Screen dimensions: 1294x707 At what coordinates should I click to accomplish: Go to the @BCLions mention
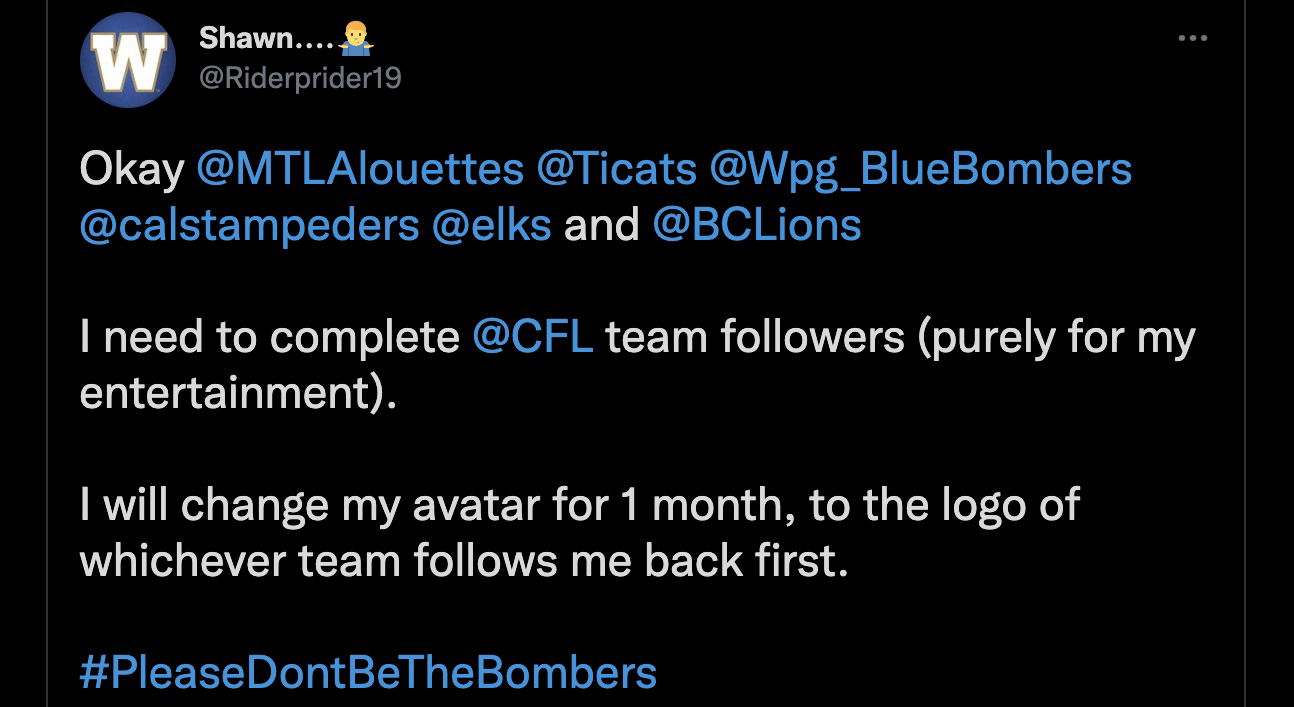tap(756, 225)
